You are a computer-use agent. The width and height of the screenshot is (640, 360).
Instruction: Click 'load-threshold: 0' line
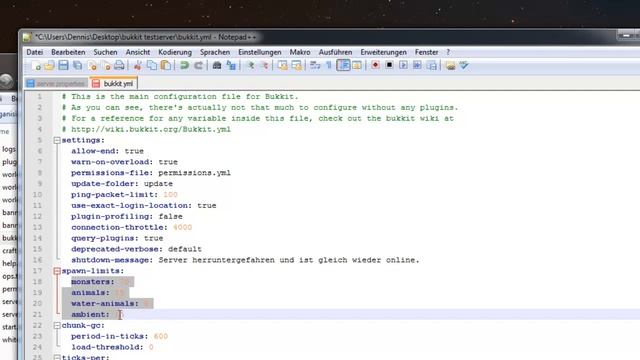click(x=112, y=347)
